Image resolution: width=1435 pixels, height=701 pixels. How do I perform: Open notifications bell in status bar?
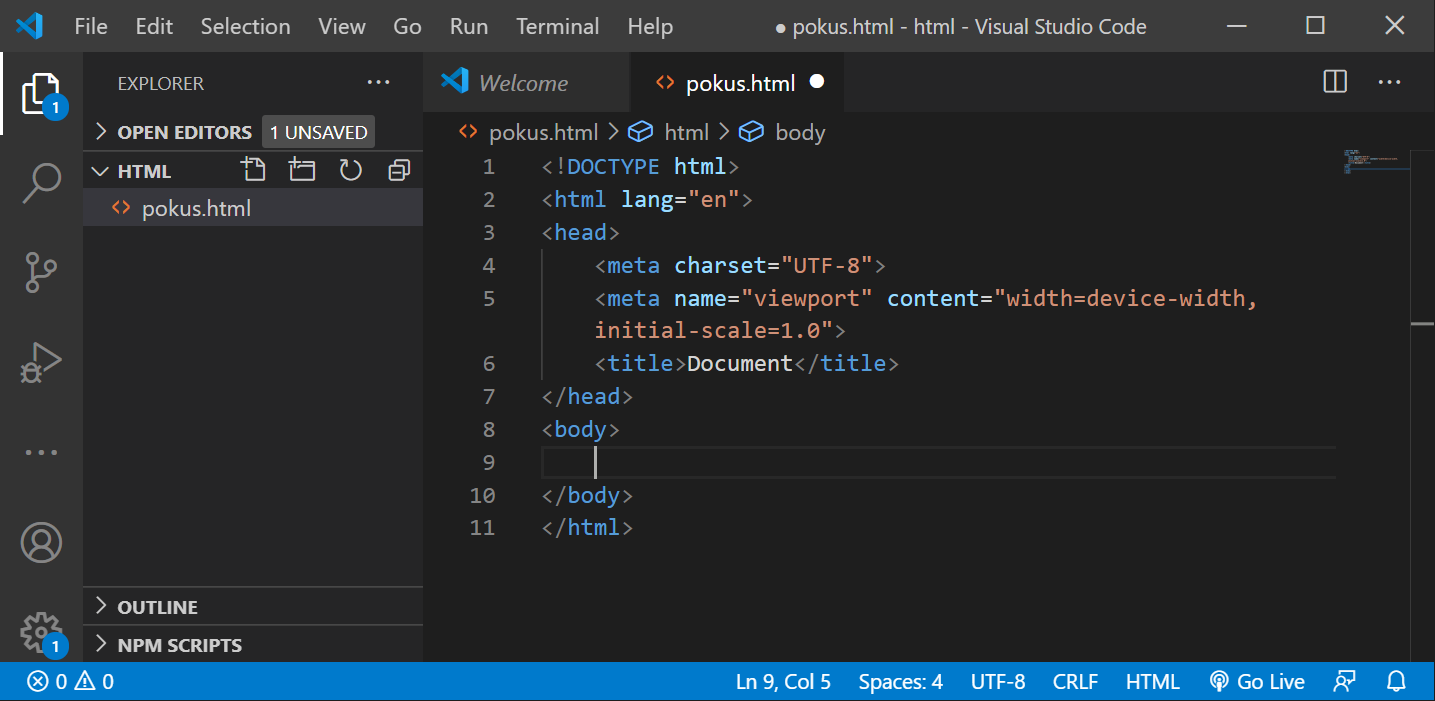click(1397, 682)
